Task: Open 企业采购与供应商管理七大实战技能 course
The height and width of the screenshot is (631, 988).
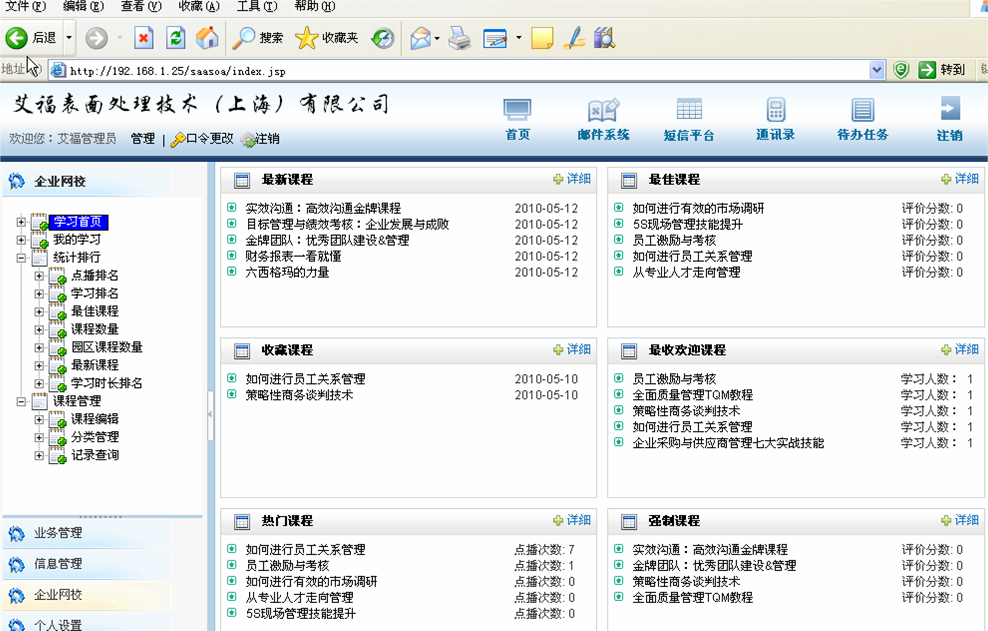Action: pyautogui.click(x=728, y=443)
